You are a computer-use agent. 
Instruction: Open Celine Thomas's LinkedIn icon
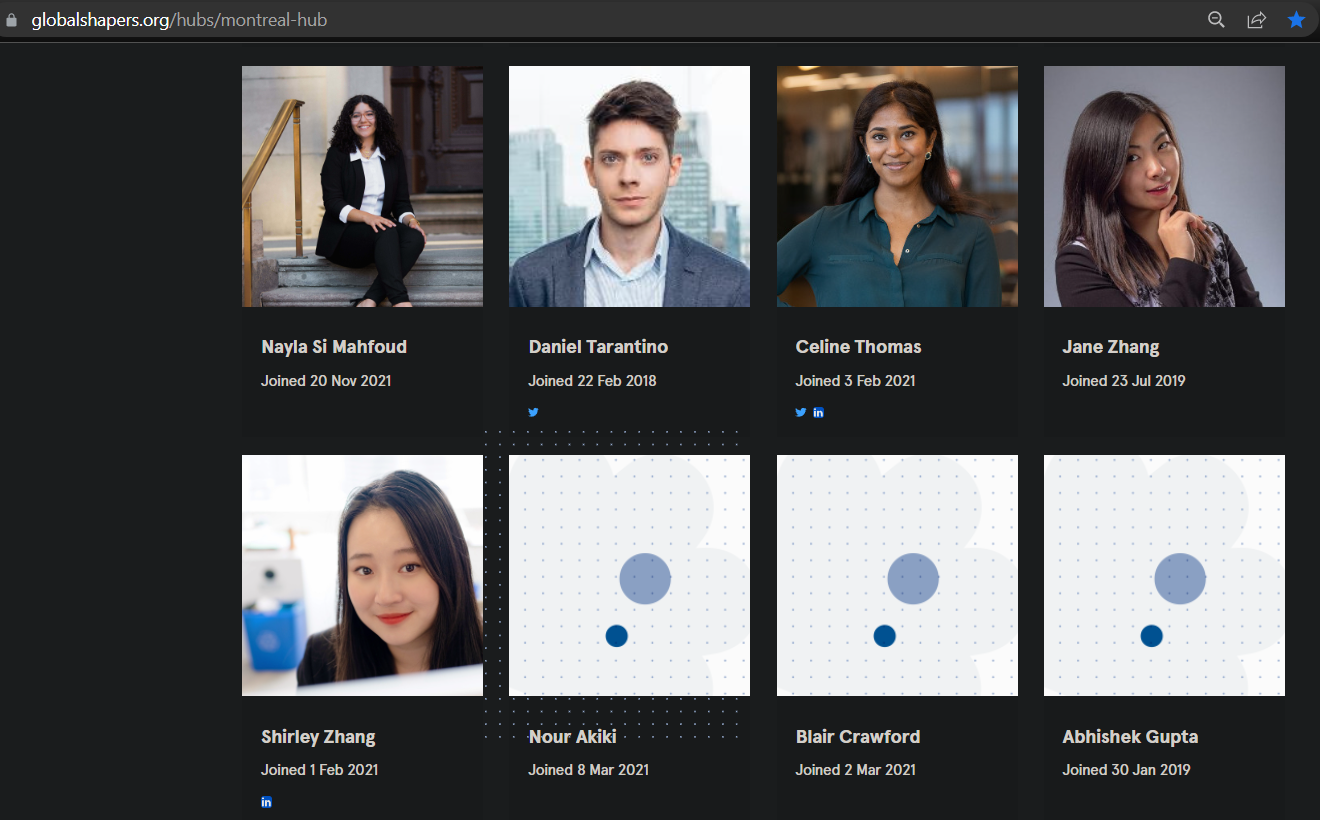818,412
